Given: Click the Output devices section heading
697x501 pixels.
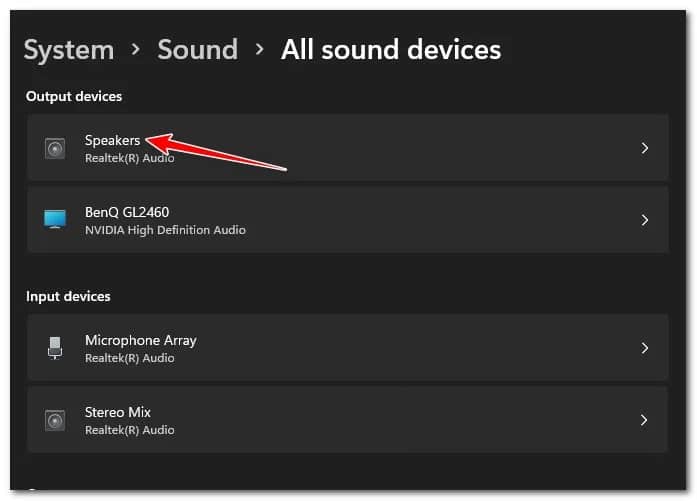Looking at the screenshot, I should pyautogui.click(x=74, y=96).
